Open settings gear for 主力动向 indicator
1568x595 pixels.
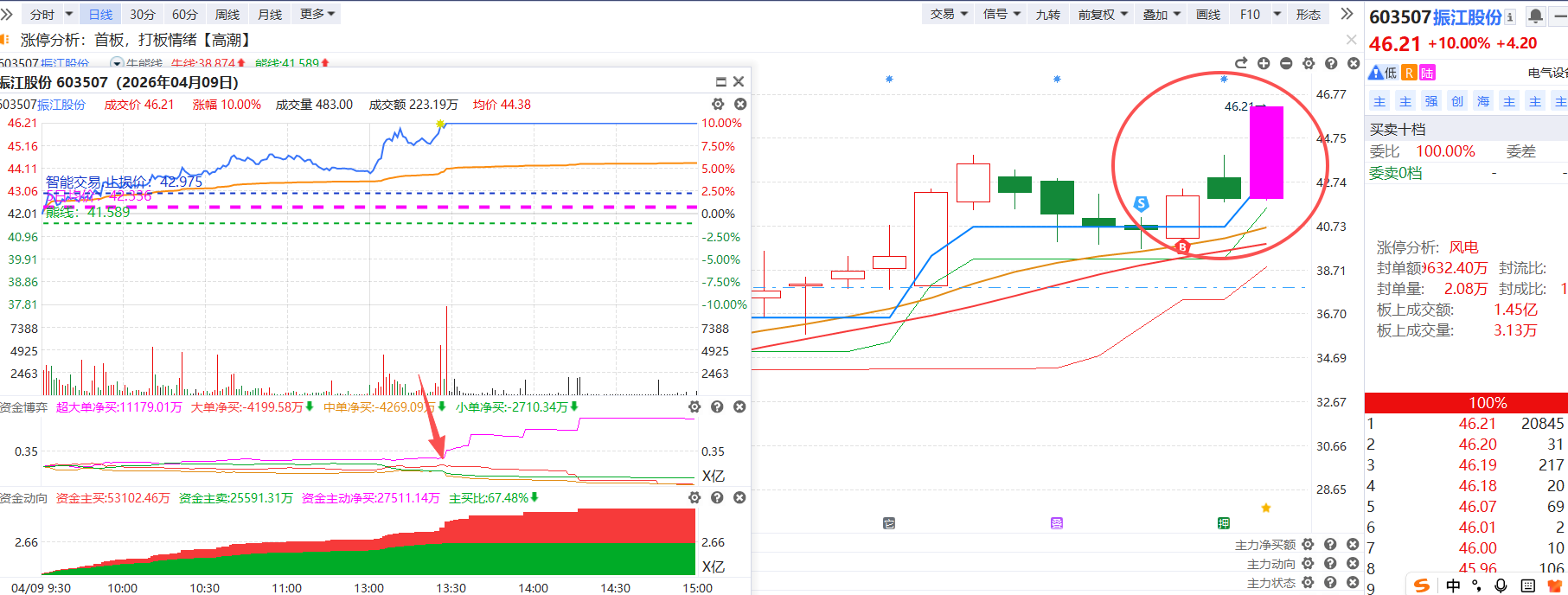pos(1308,564)
